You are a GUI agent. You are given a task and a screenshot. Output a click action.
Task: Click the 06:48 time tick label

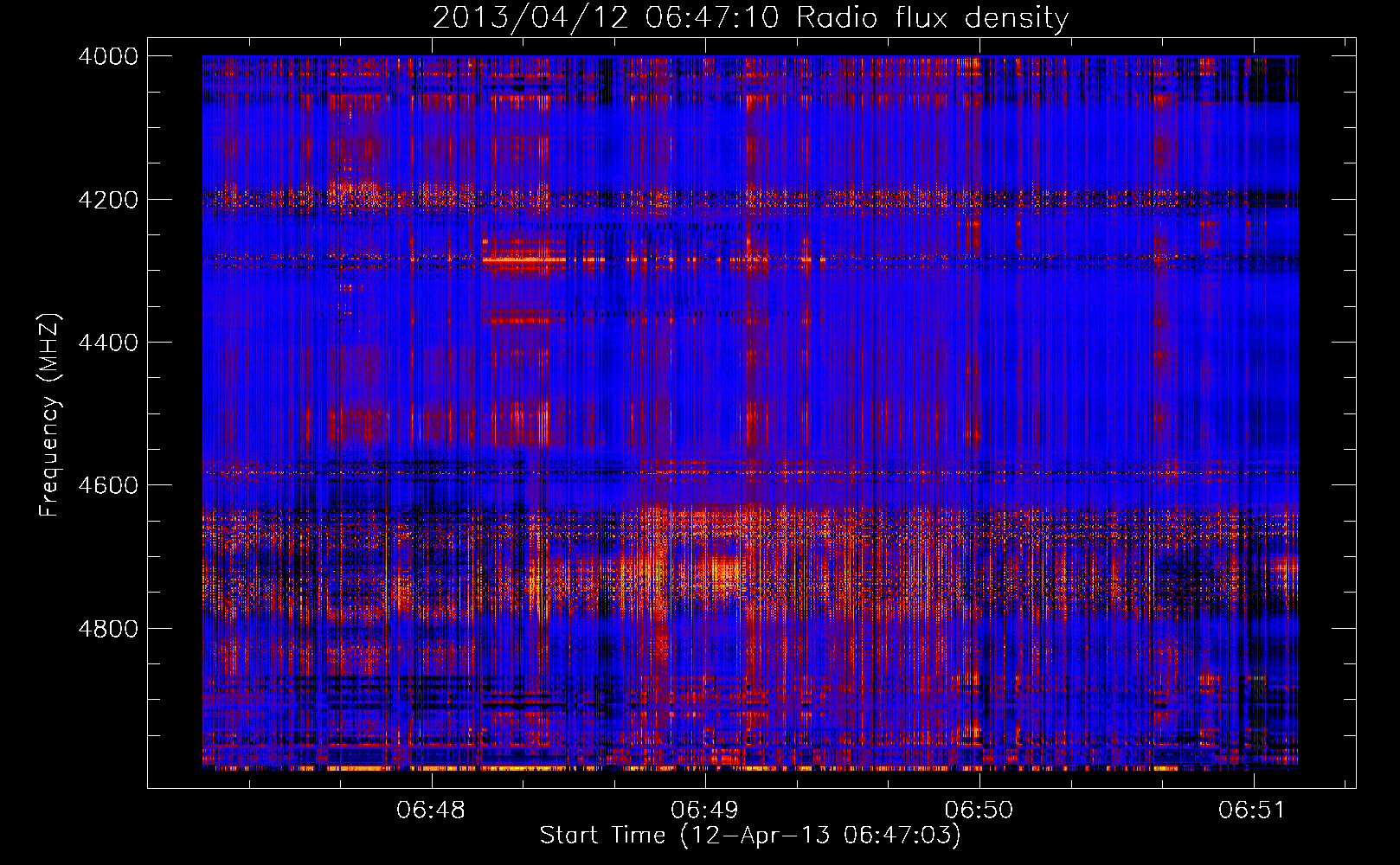431,811
